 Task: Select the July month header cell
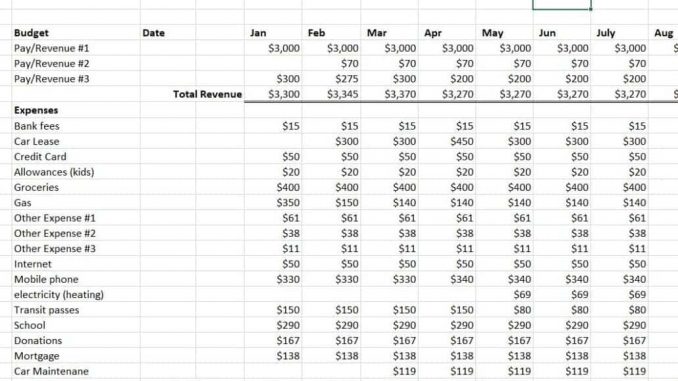coord(620,33)
